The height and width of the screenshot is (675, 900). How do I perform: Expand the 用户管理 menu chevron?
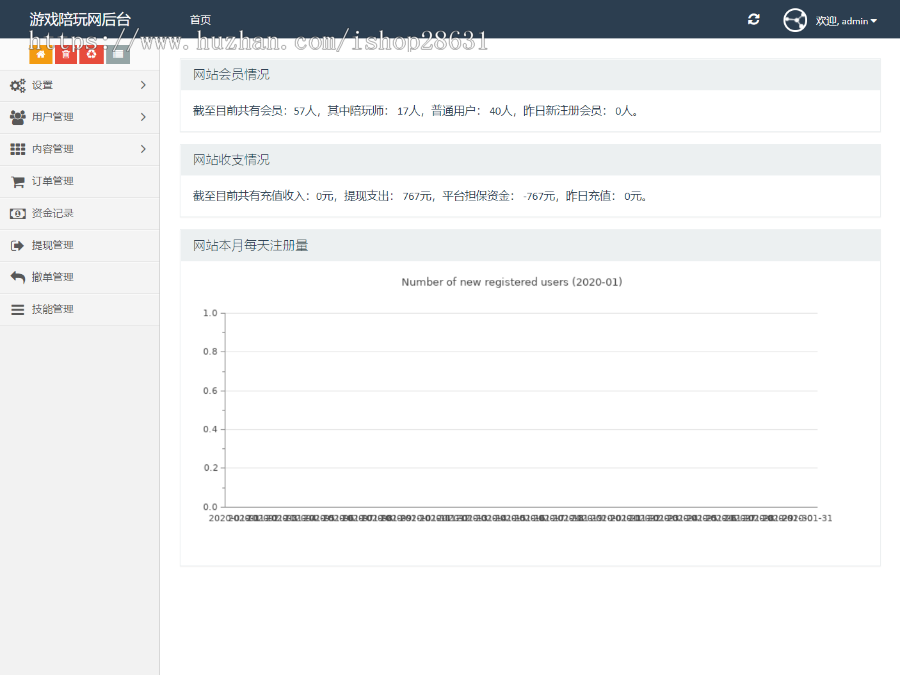145,117
